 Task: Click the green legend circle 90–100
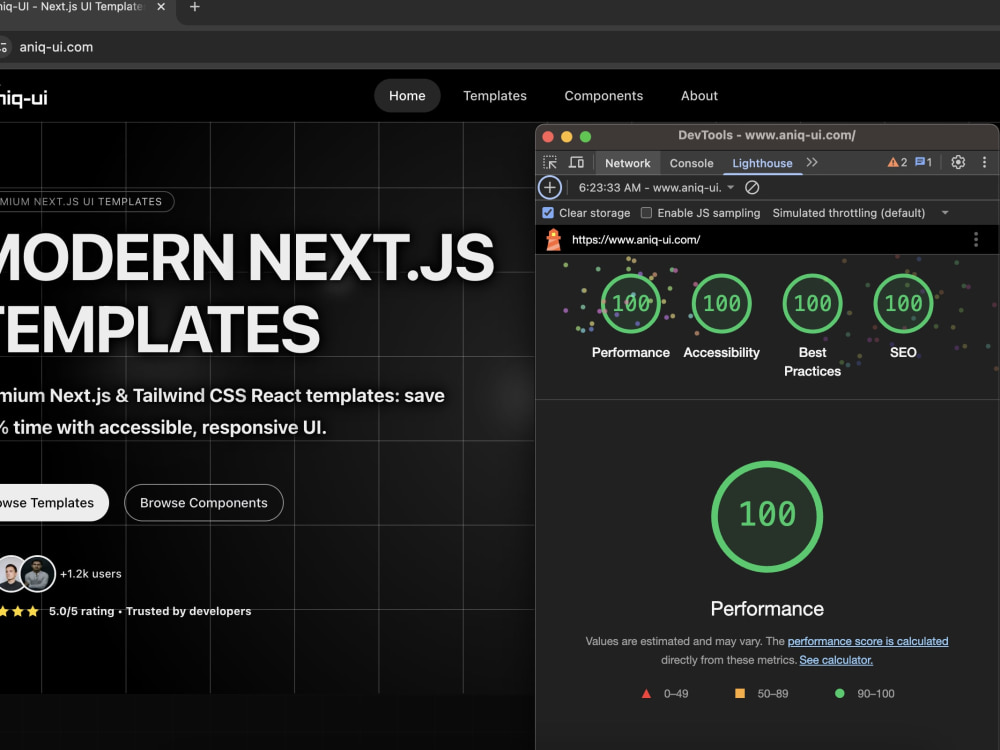pos(839,693)
